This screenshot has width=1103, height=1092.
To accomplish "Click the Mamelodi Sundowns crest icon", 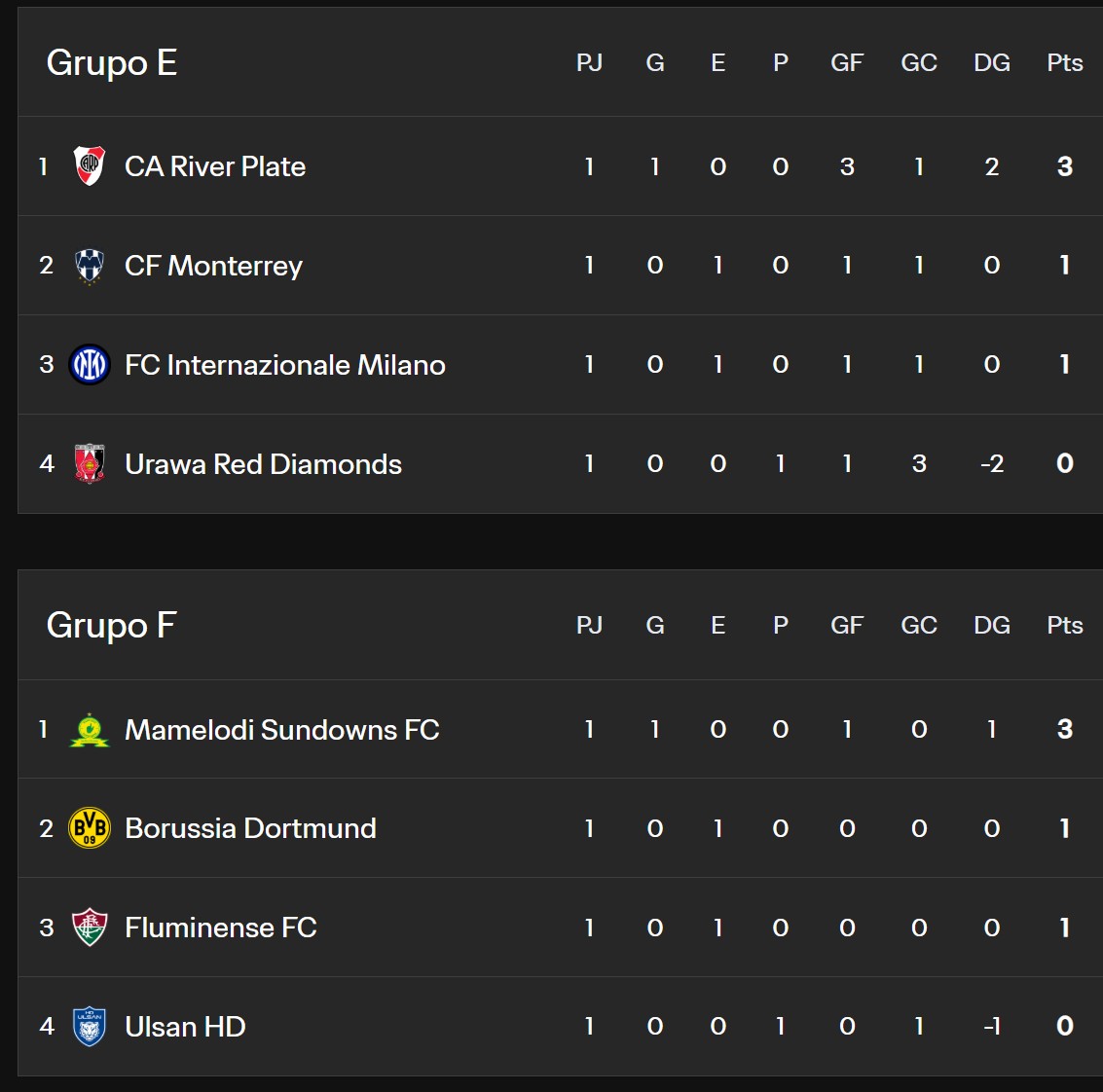I will pyautogui.click(x=90, y=730).
